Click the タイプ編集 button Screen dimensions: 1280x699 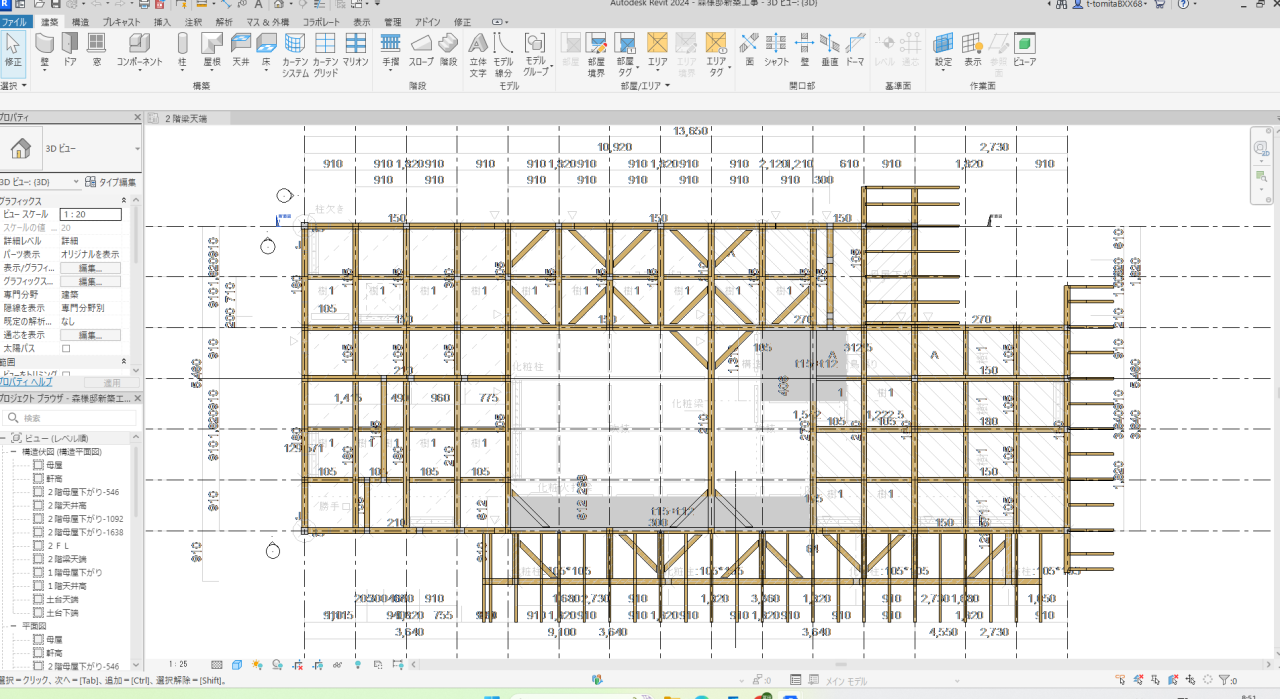pos(112,182)
